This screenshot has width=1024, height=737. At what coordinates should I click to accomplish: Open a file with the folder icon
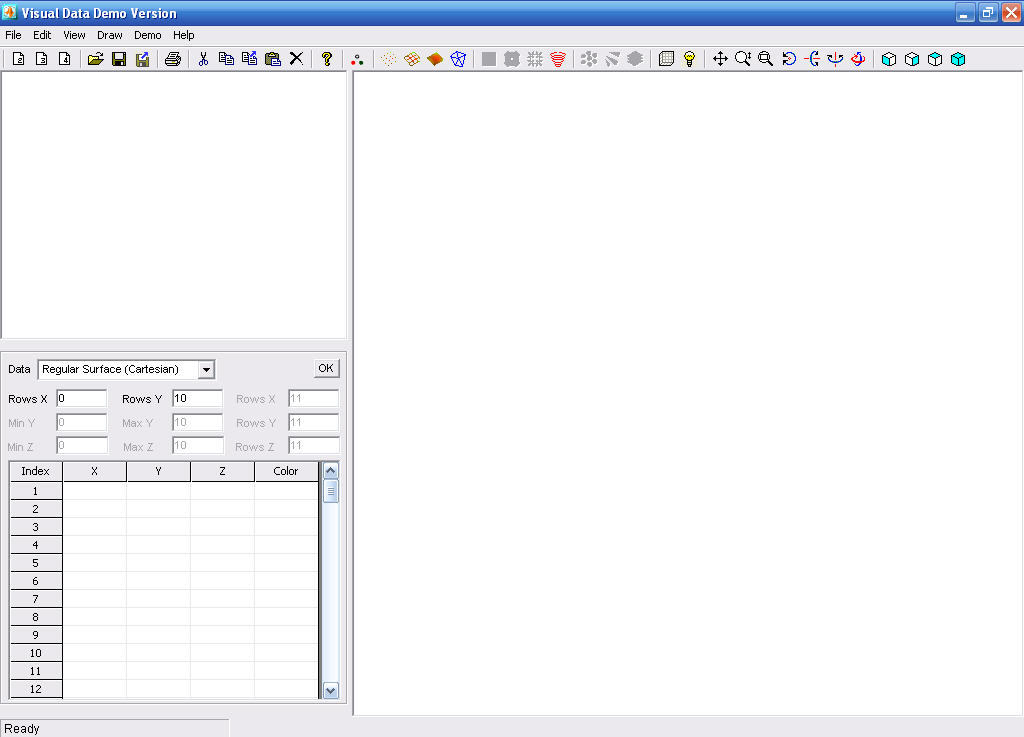[x=95, y=59]
